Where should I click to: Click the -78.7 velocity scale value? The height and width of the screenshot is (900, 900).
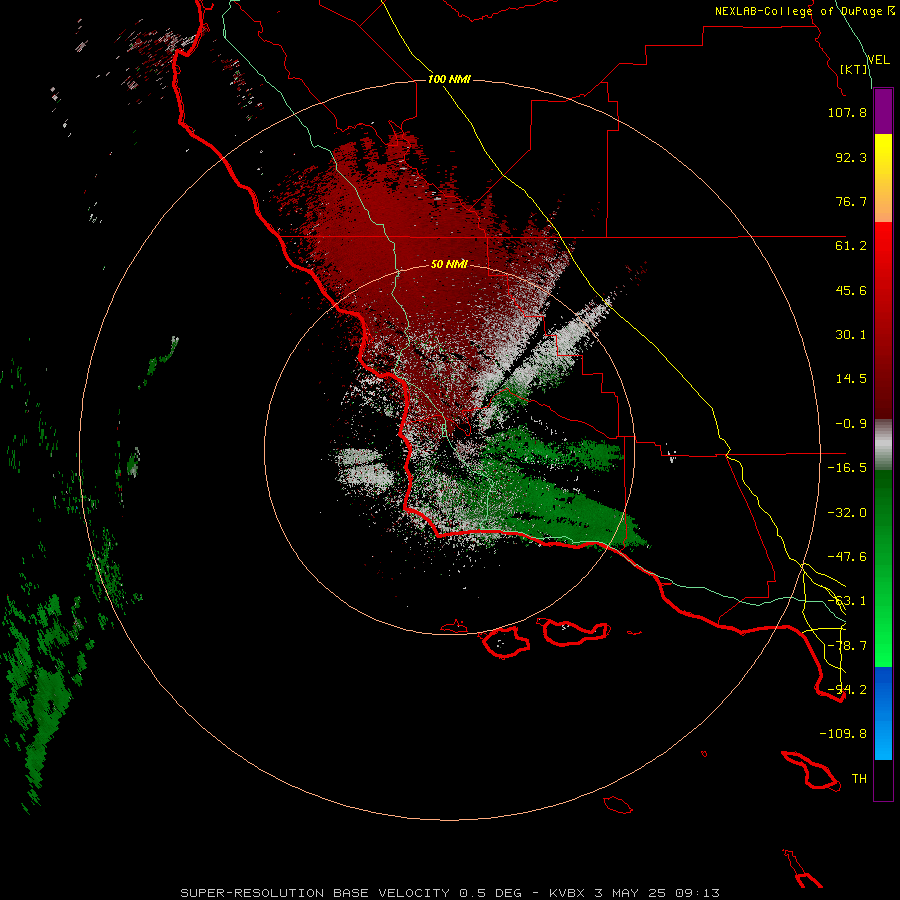point(847,646)
